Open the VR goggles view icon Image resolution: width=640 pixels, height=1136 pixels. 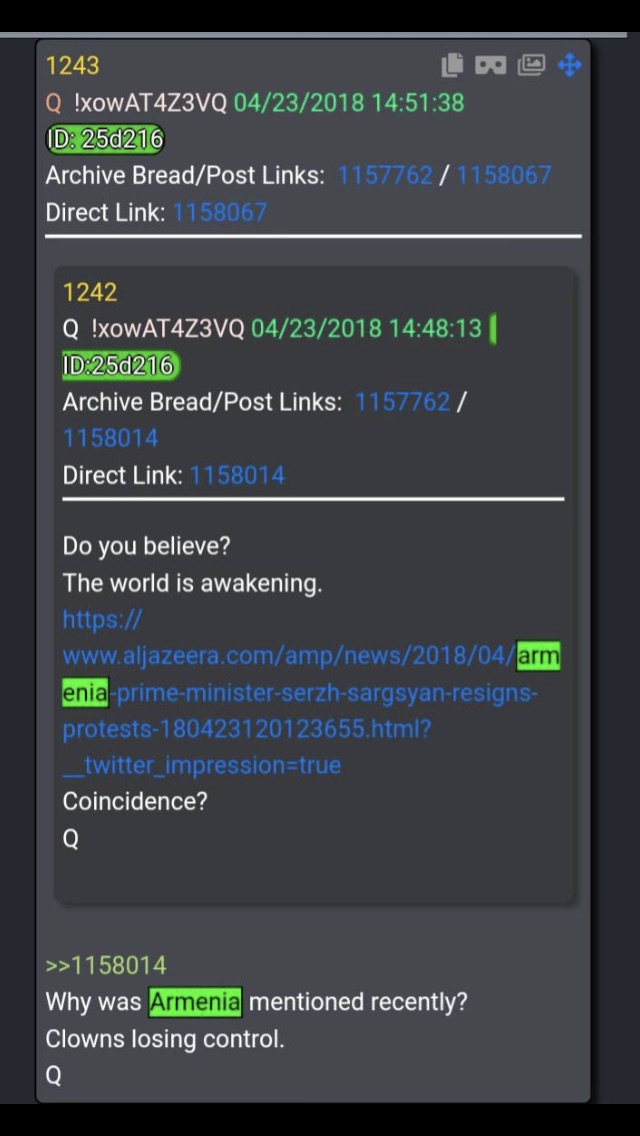(x=491, y=66)
